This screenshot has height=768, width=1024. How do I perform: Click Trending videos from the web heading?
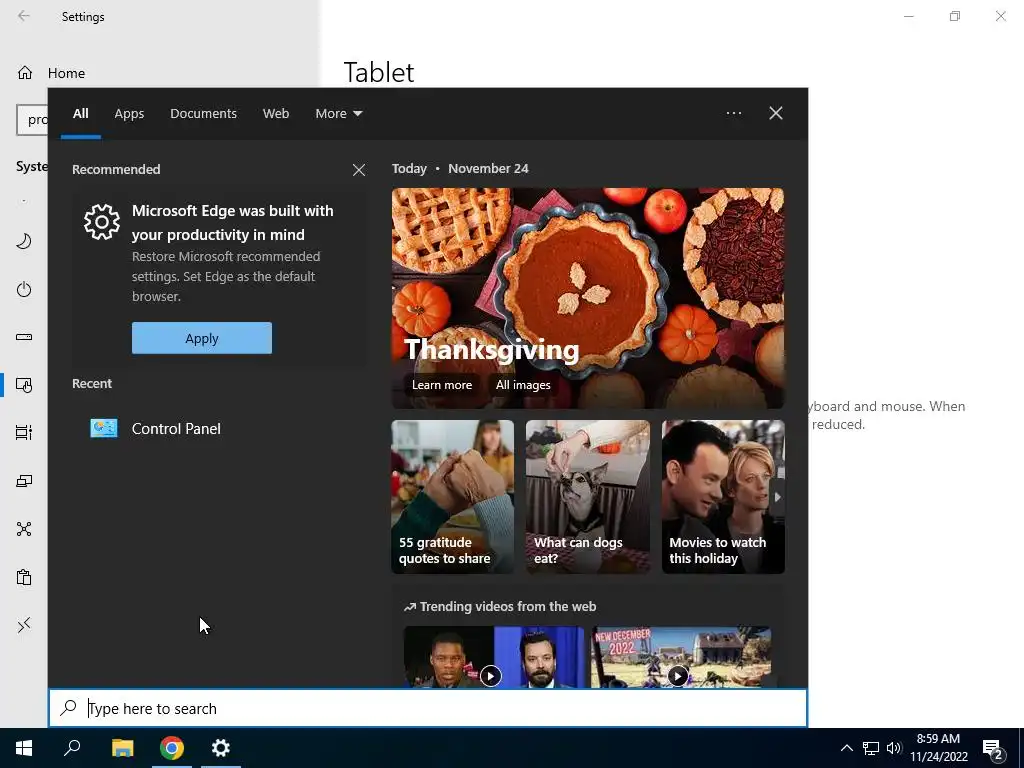tap(500, 607)
